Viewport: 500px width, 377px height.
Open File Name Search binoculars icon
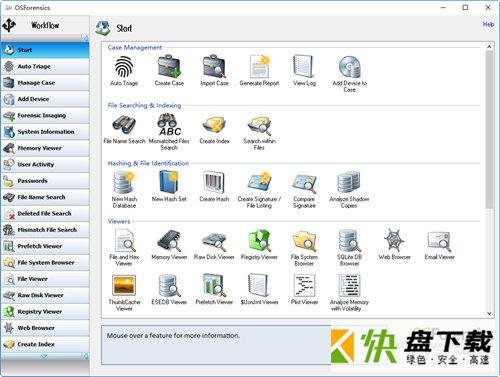pos(124,124)
